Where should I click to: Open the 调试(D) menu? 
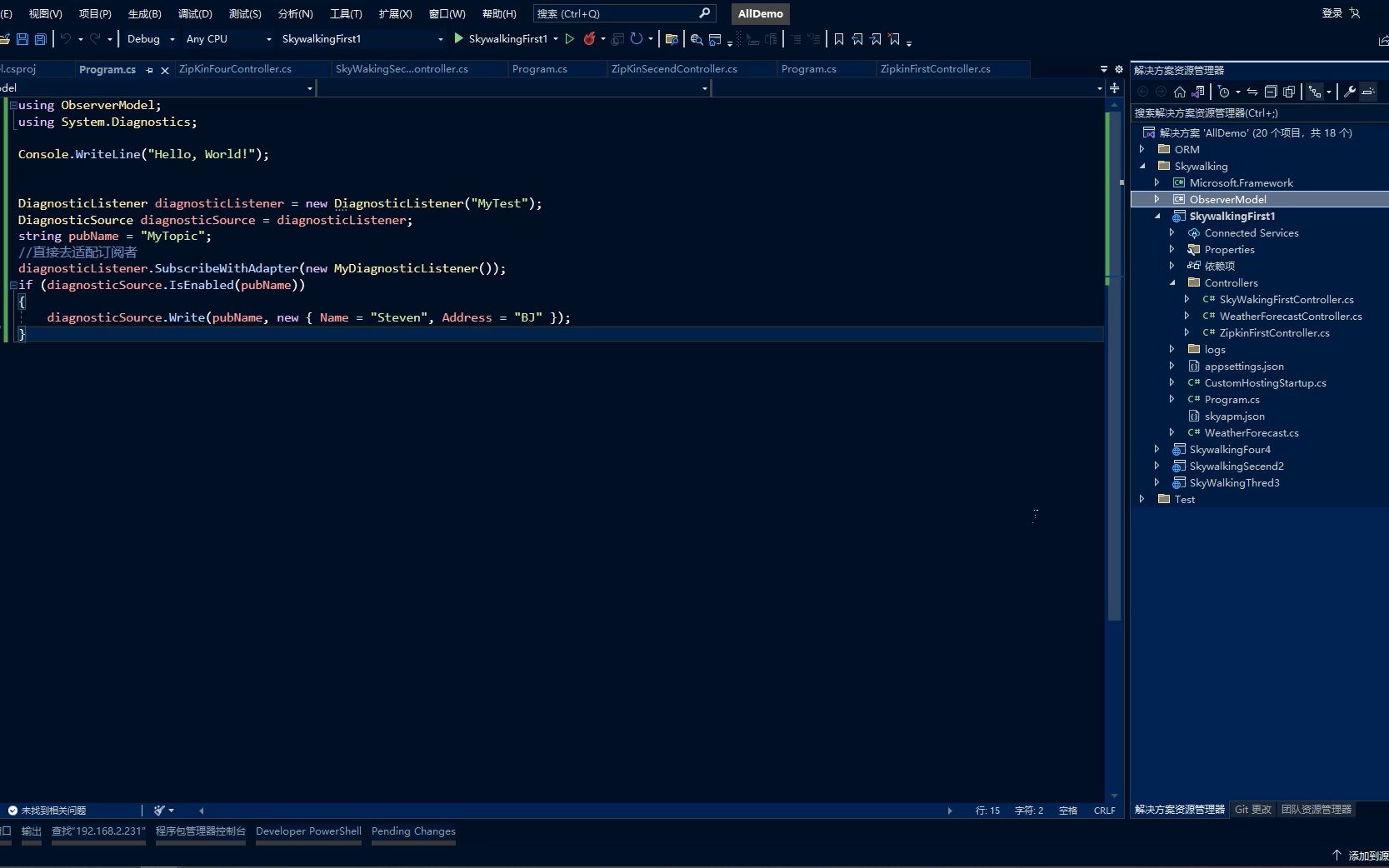[x=195, y=13]
